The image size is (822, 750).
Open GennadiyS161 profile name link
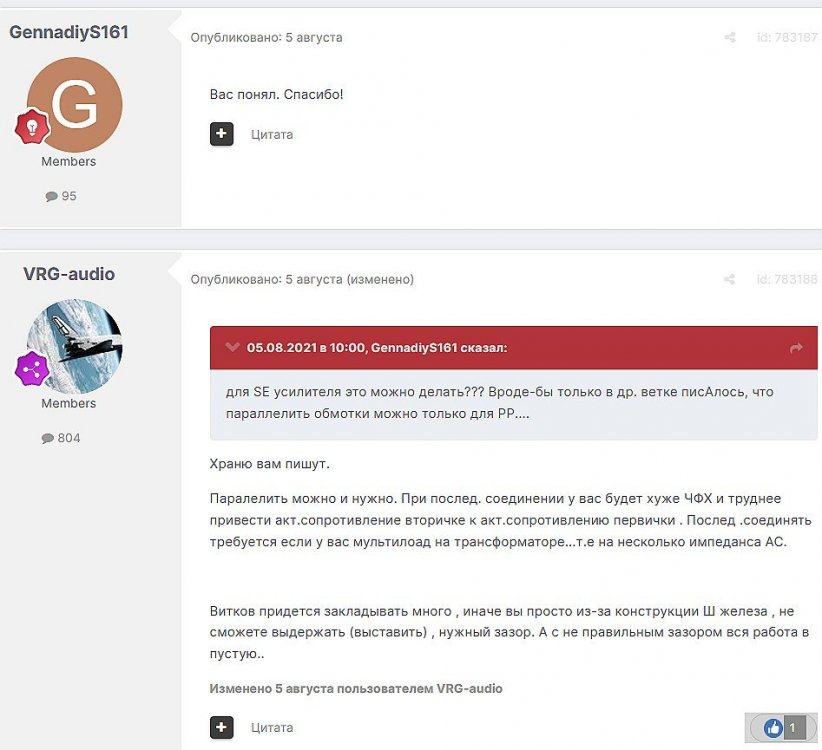[69, 32]
